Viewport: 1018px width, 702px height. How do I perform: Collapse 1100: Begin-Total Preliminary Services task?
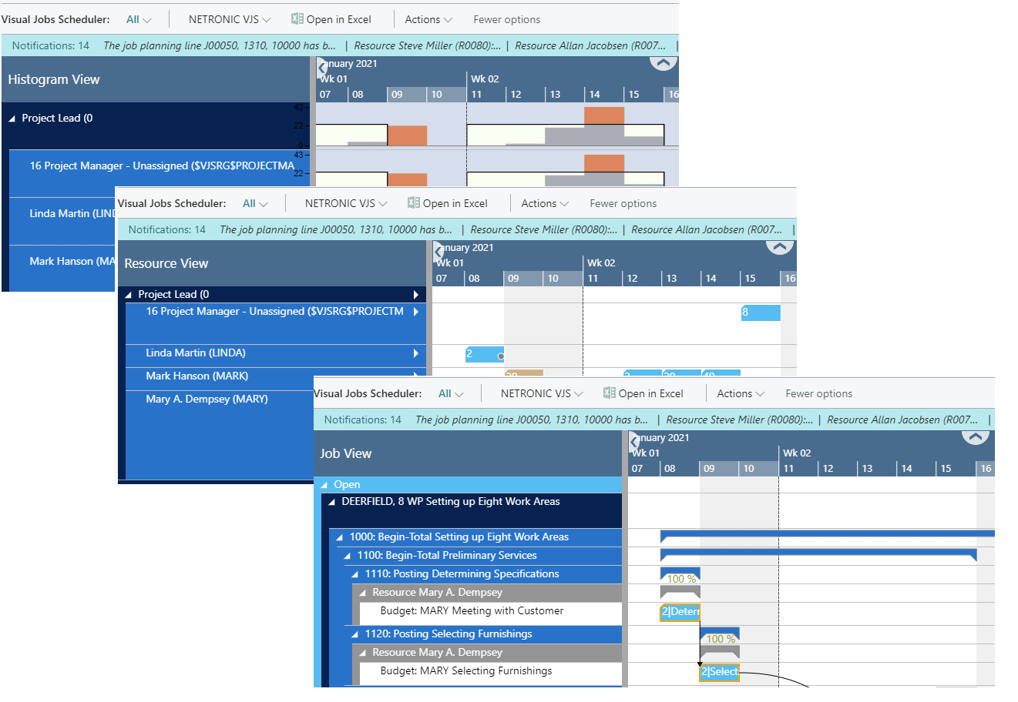click(x=347, y=556)
